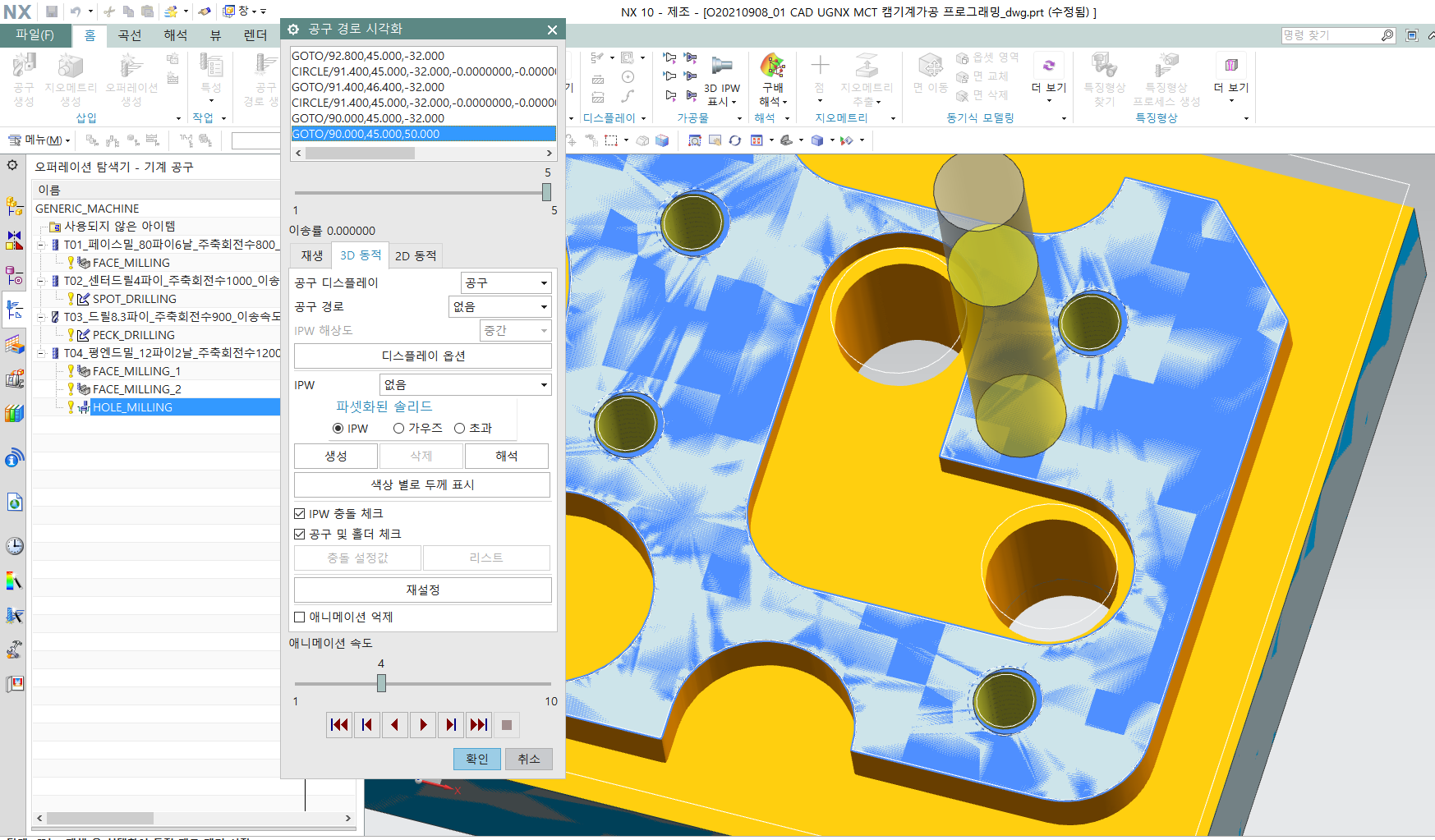The width and height of the screenshot is (1435, 840).
Task: Open the Assembly Navigator sidebar tab
Action: pyautogui.click(x=15, y=205)
